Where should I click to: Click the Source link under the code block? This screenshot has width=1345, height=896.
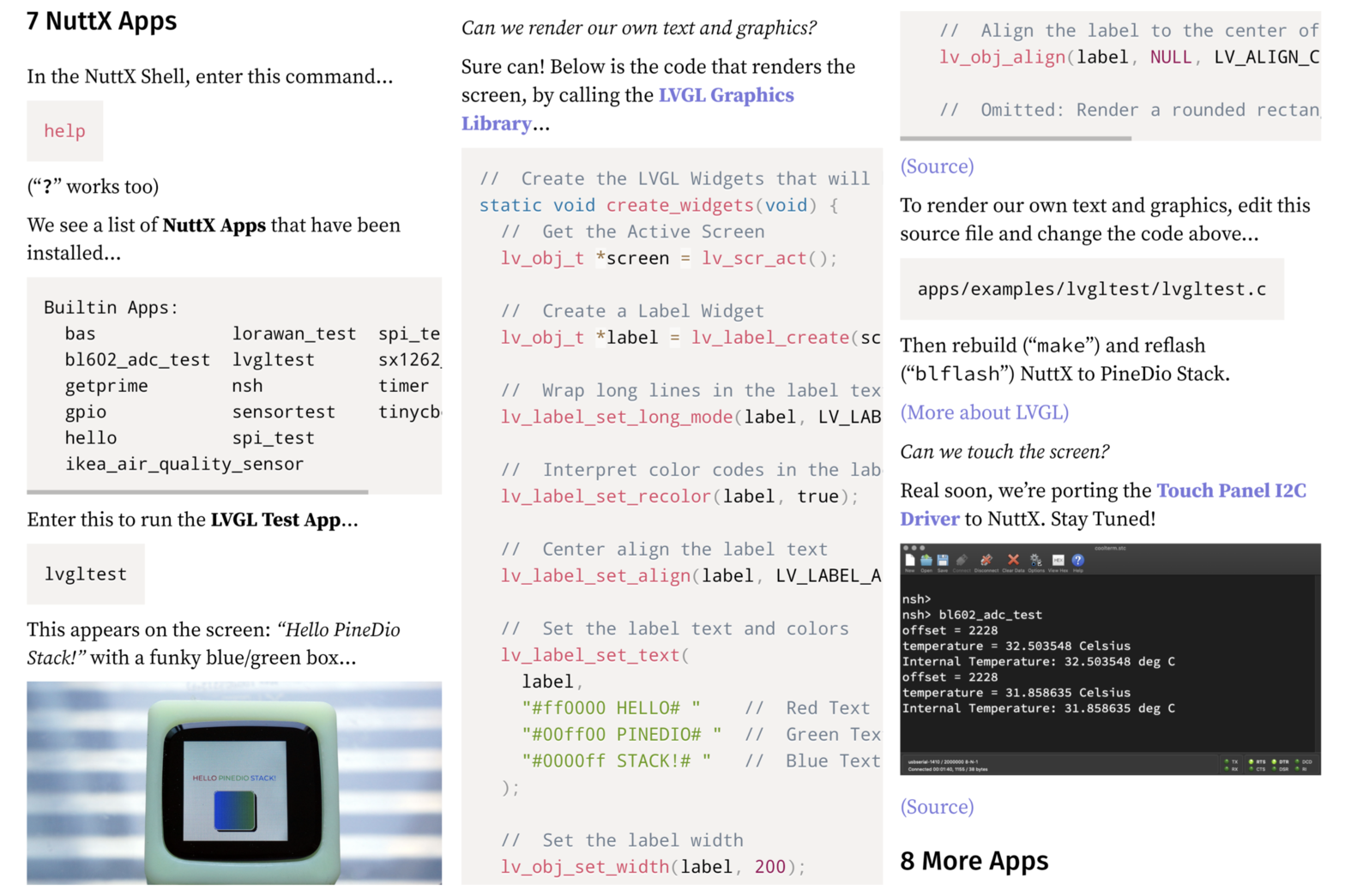937,166
